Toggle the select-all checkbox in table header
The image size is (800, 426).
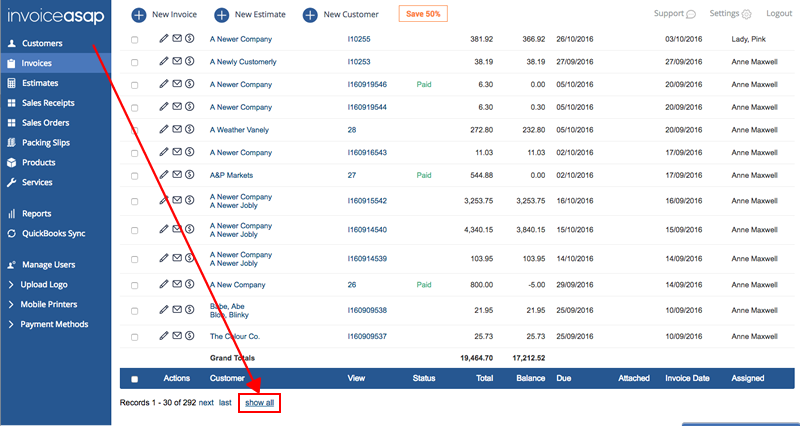click(x=135, y=379)
